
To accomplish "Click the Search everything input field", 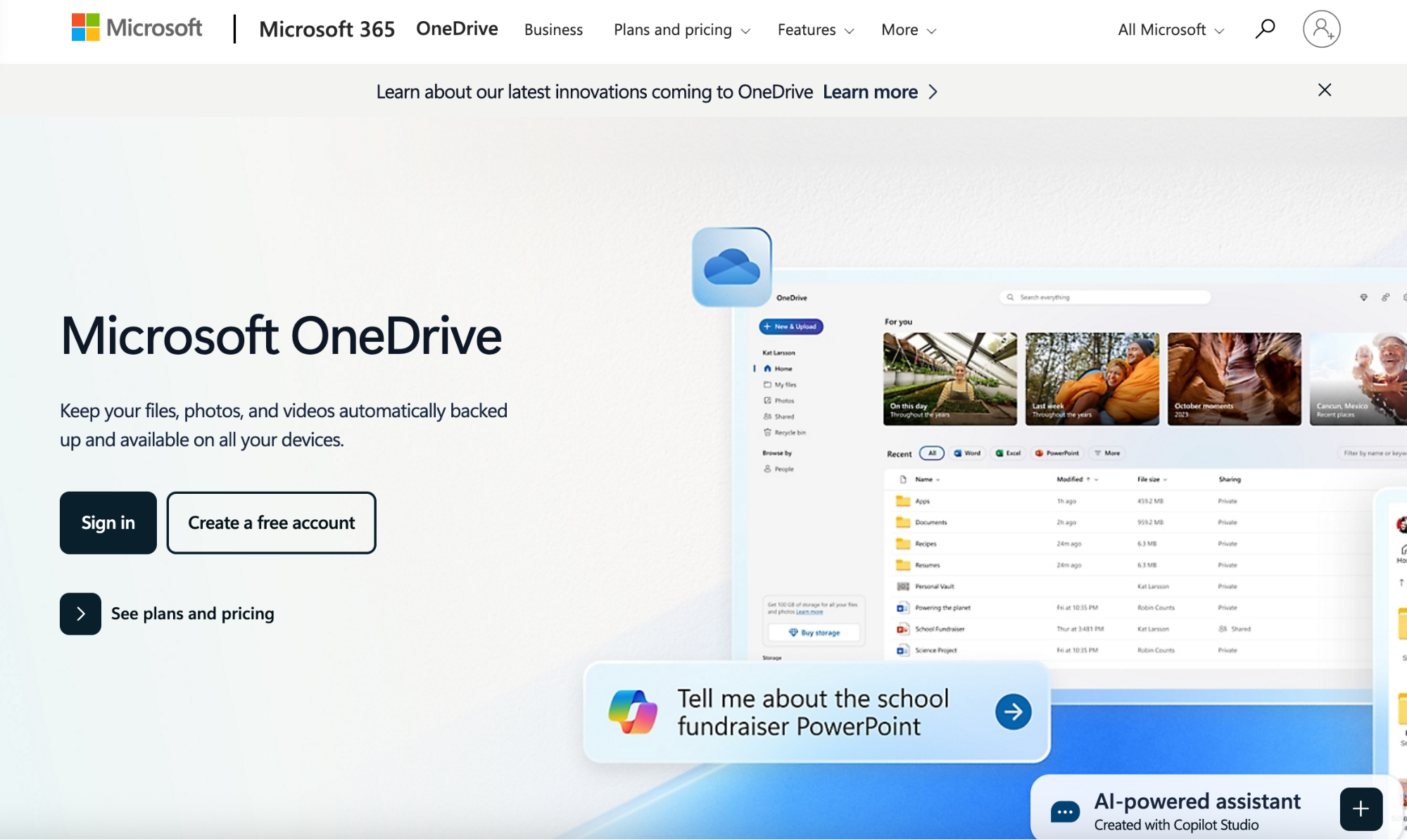I will pyautogui.click(x=1104, y=296).
